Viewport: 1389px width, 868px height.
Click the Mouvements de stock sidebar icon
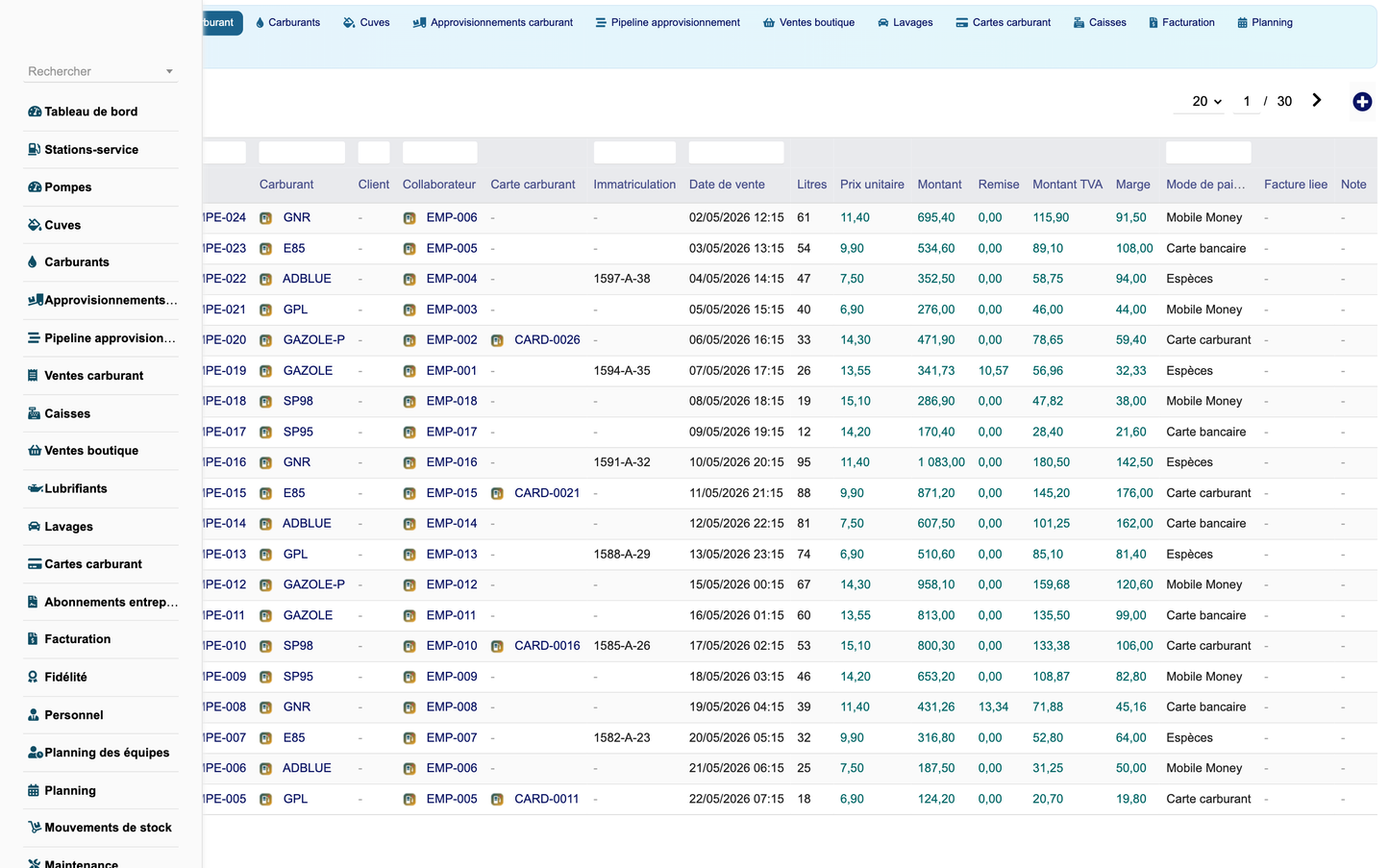click(x=35, y=828)
